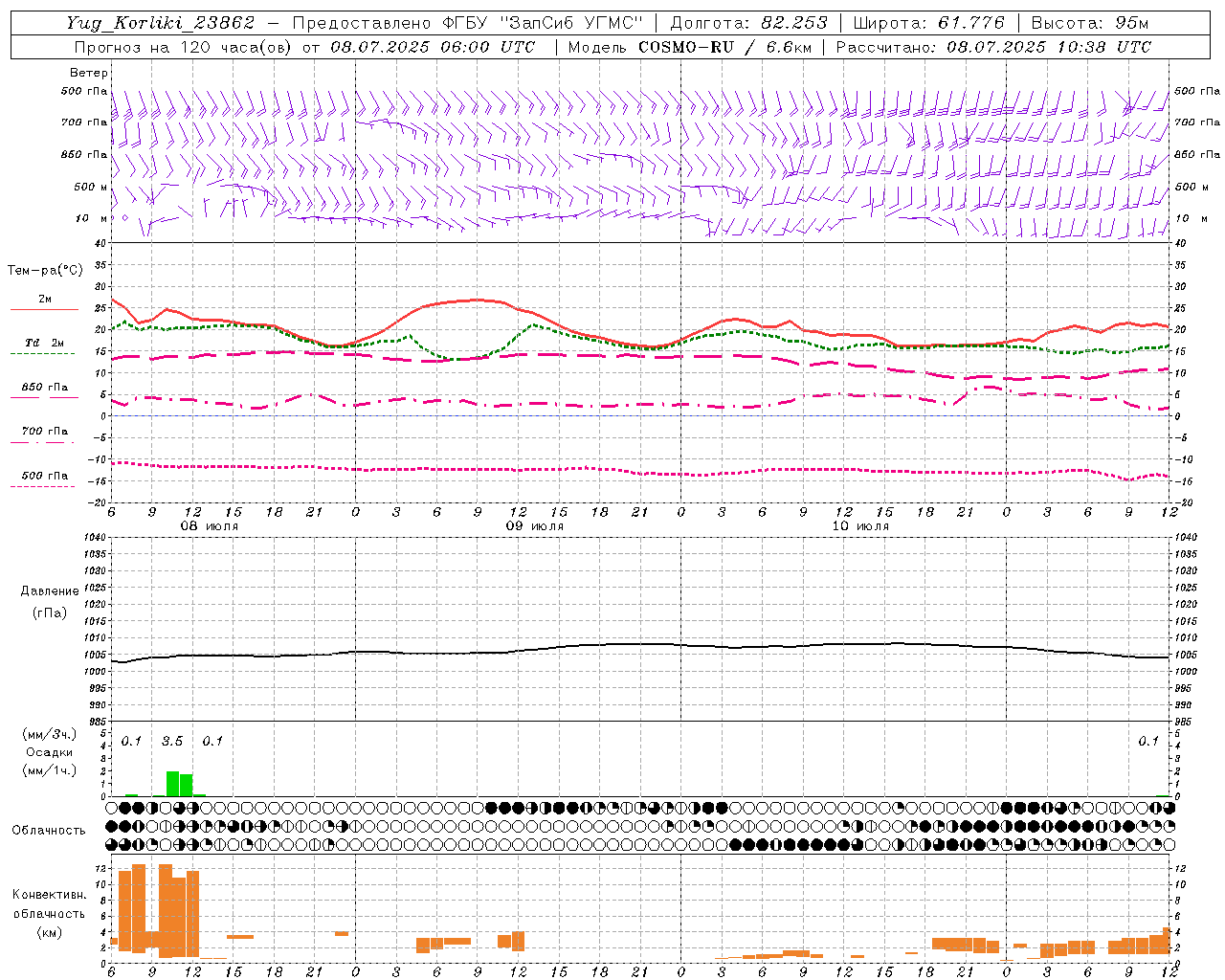Click the 'Высота: 95м' header field
Screen dimensions: 1225x980
tap(1090, 23)
